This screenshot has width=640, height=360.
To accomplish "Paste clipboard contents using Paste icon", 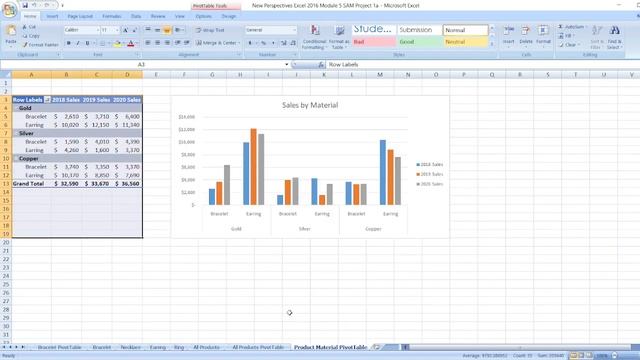I will [x=11, y=31].
